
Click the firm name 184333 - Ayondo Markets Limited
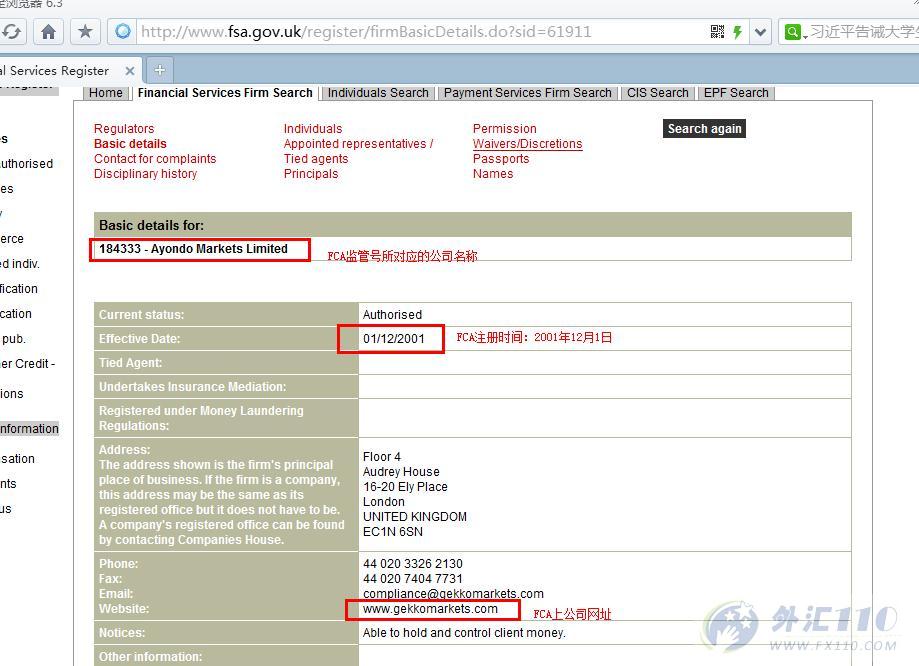(x=193, y=249)
